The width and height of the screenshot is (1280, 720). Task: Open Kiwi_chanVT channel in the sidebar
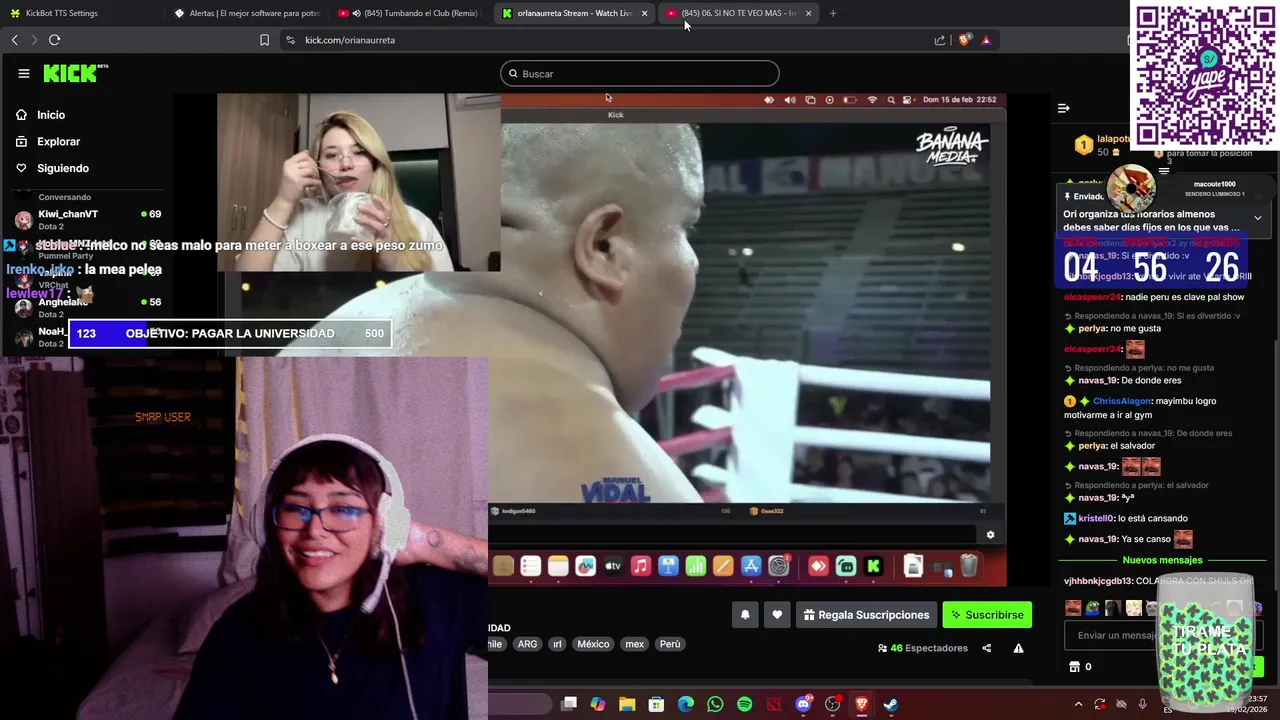point(88,219)
